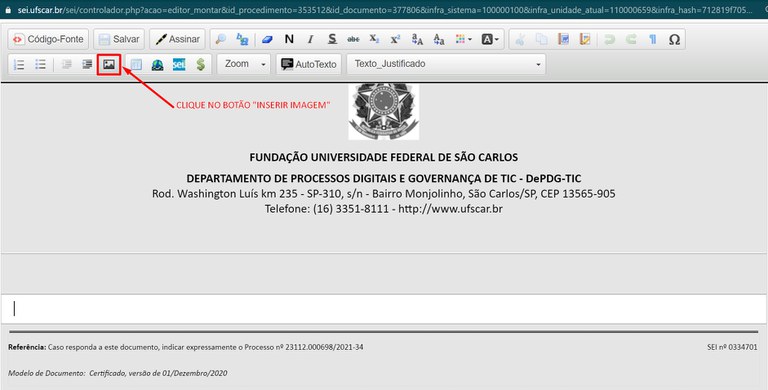This screenshot has width=768, height=390.
Task: Open the Zoom dropdown
Action: 243,64
